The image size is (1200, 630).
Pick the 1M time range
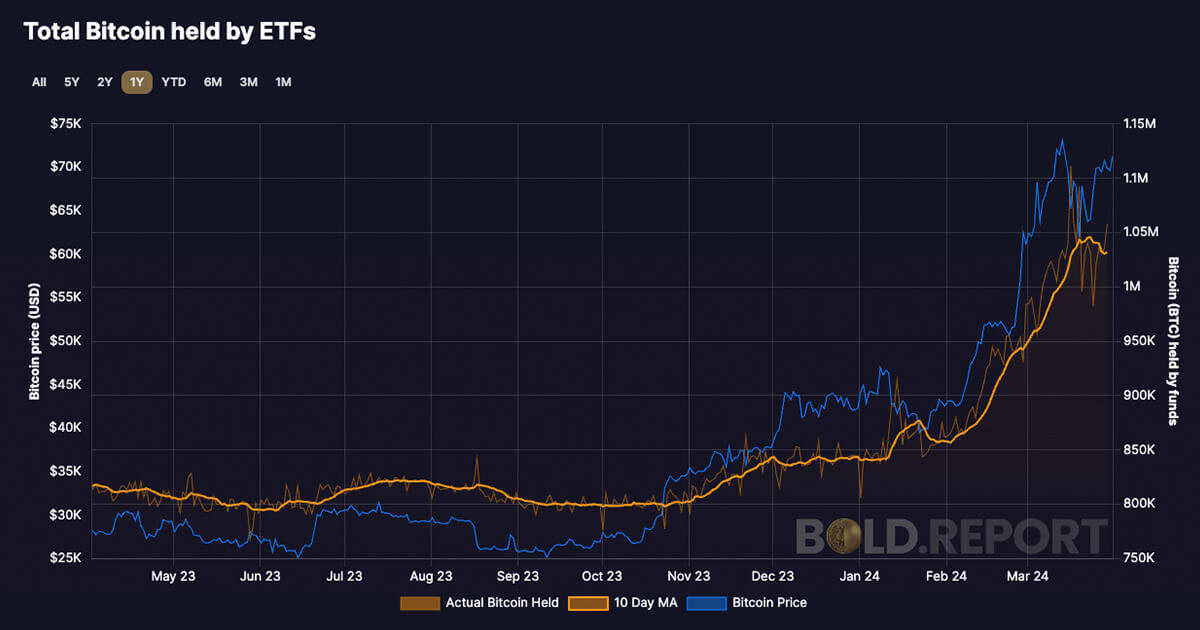[283, 82]
